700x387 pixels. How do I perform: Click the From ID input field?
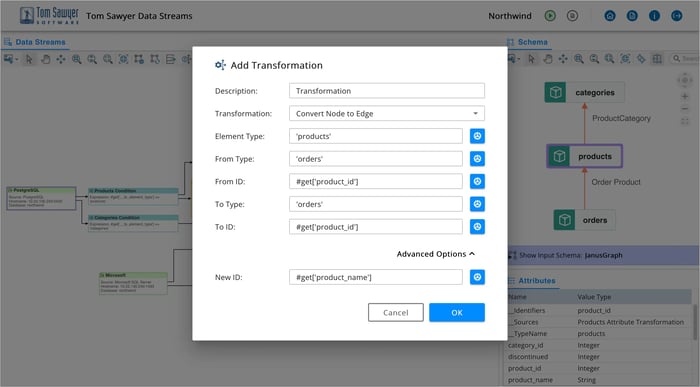(x=376, y=181)
